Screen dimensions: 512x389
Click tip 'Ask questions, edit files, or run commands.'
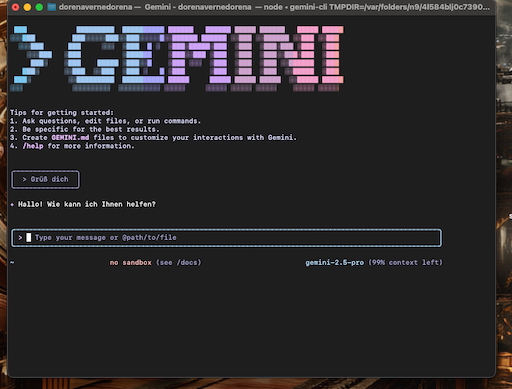[112, 121]
